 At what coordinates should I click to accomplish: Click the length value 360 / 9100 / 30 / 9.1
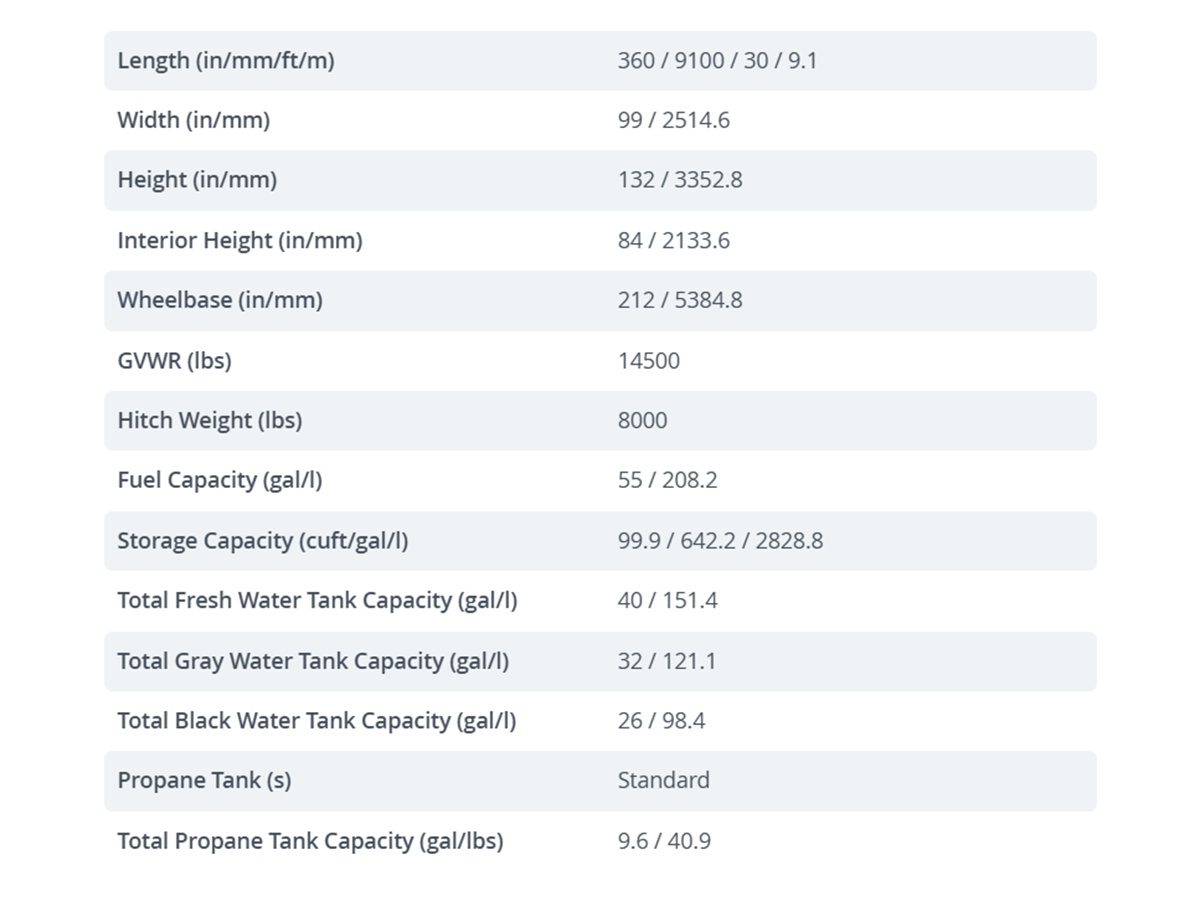coord(717,61)
